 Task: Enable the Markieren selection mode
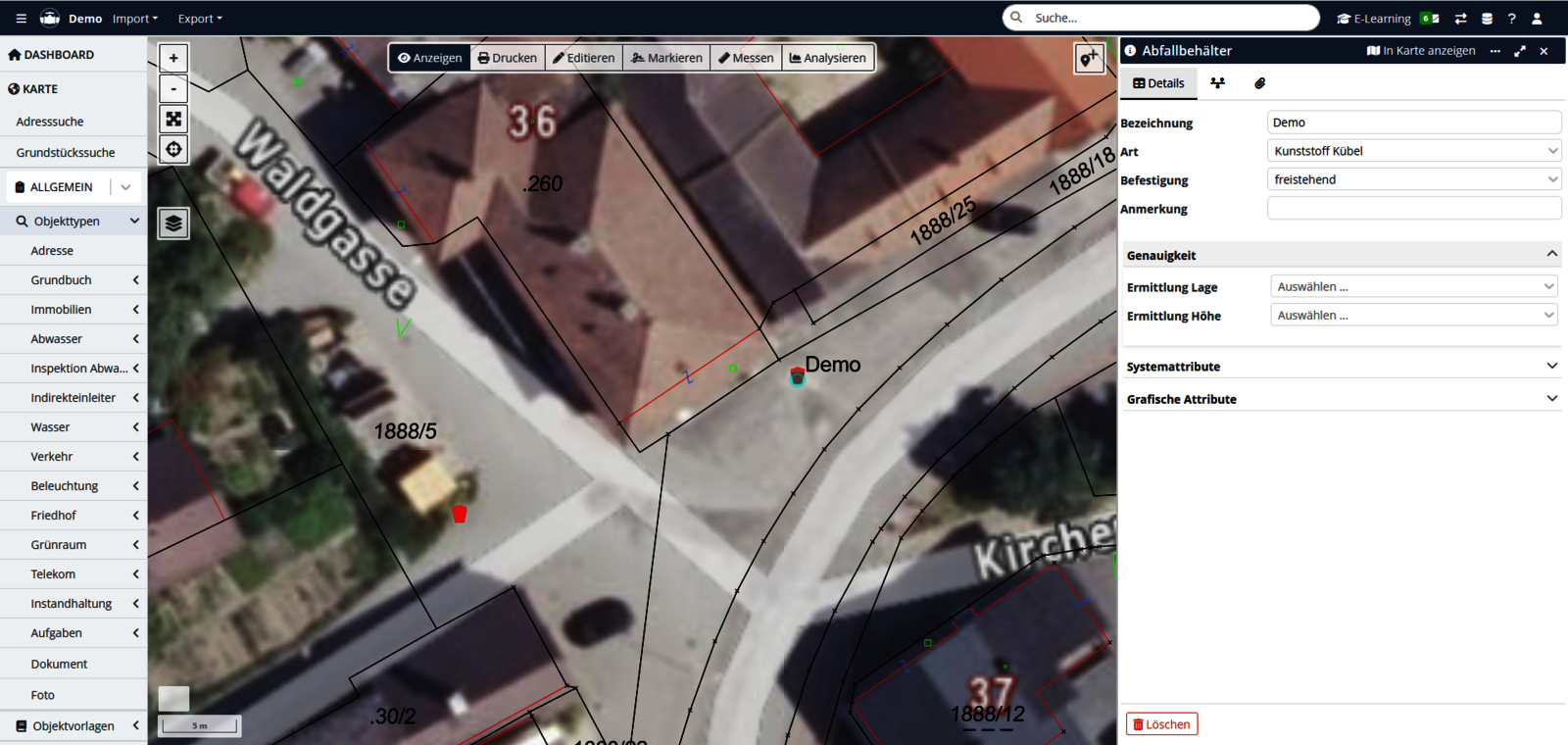667,58
